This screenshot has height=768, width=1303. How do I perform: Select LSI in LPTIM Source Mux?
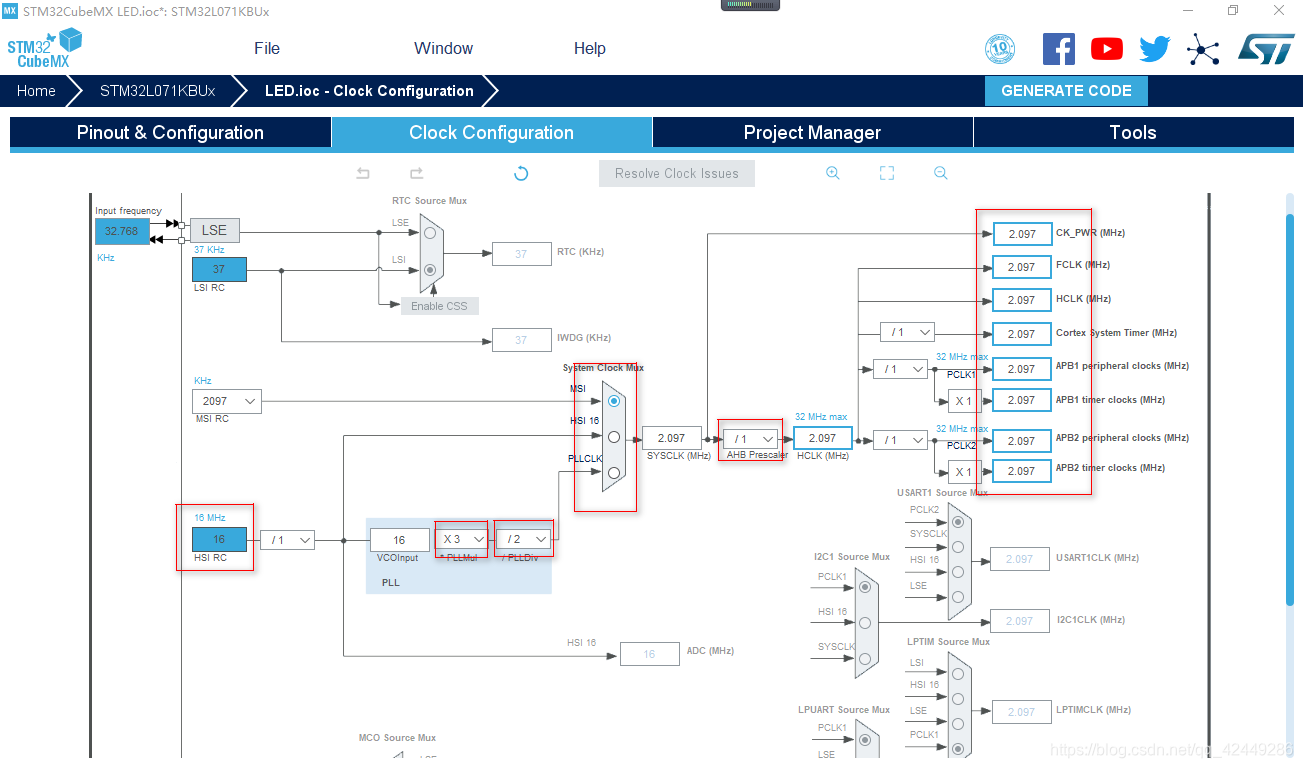958,674
